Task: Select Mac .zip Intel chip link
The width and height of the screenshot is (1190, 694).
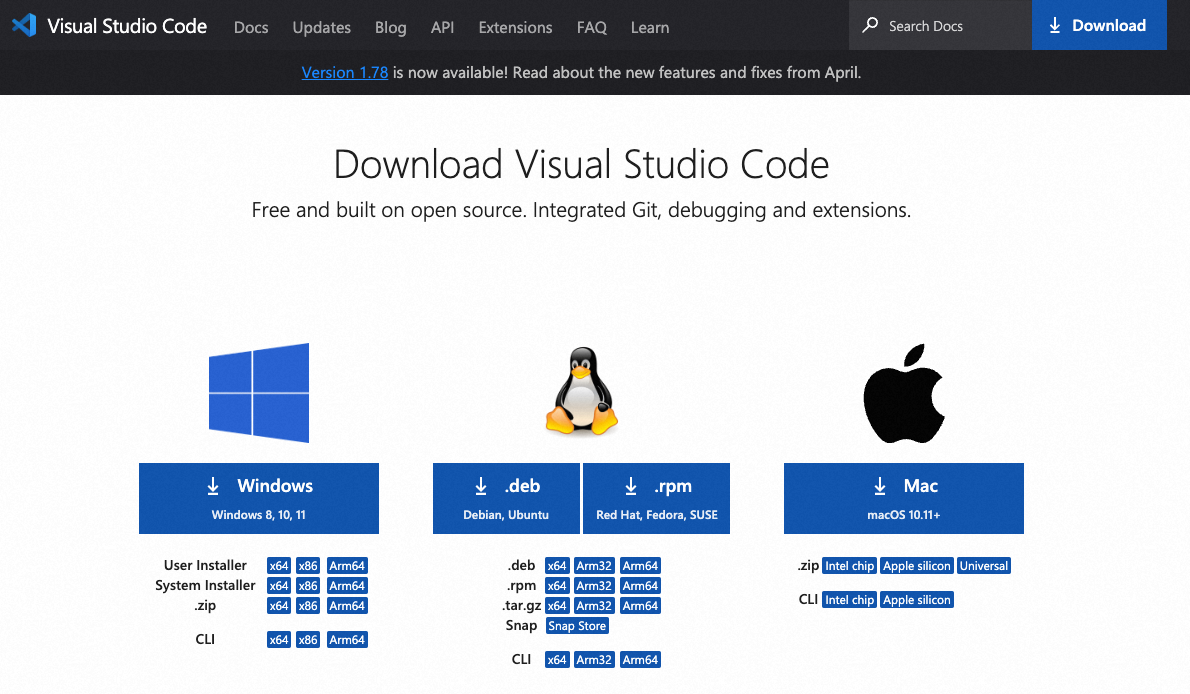Action: 849,566
